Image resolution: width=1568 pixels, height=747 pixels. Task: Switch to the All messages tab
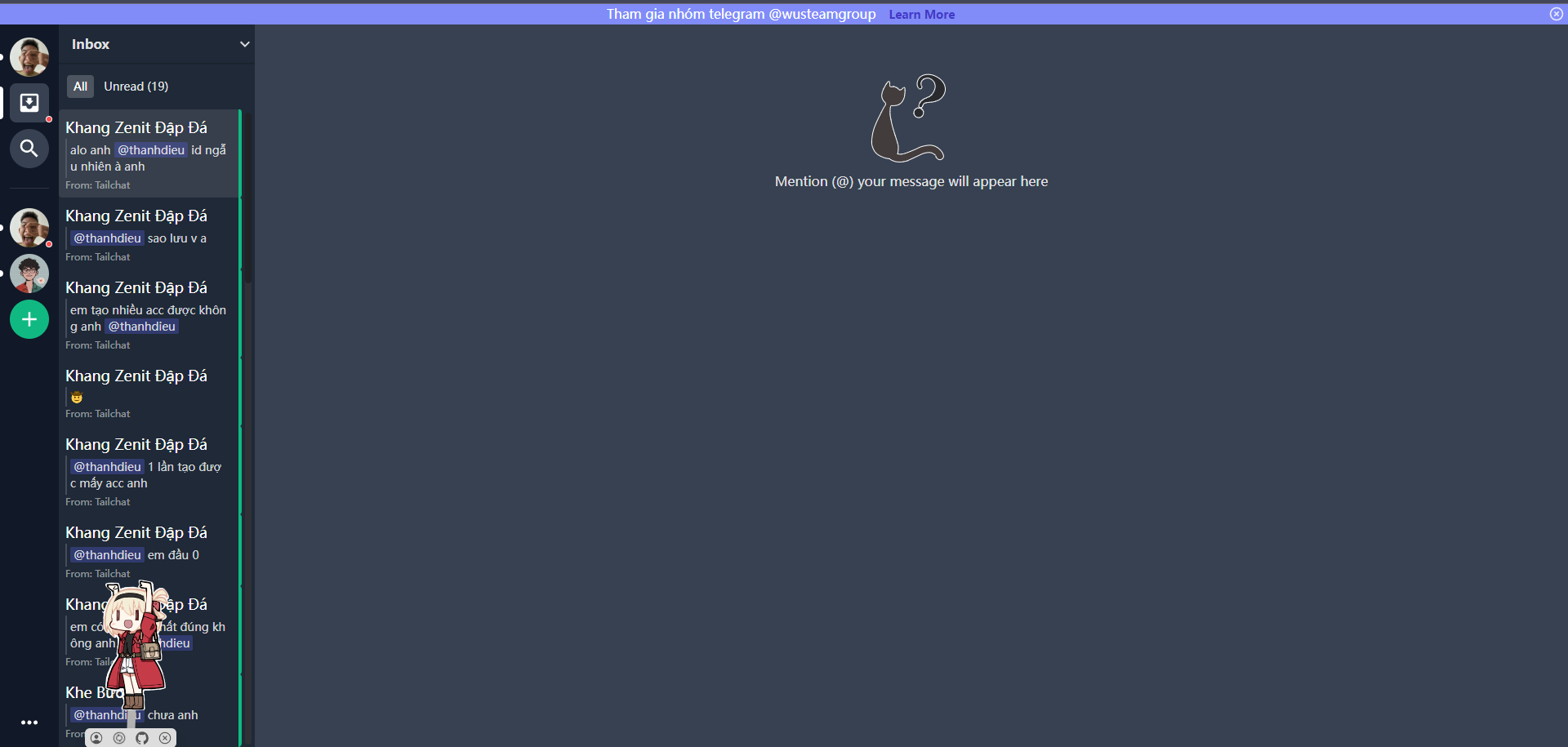80,86
